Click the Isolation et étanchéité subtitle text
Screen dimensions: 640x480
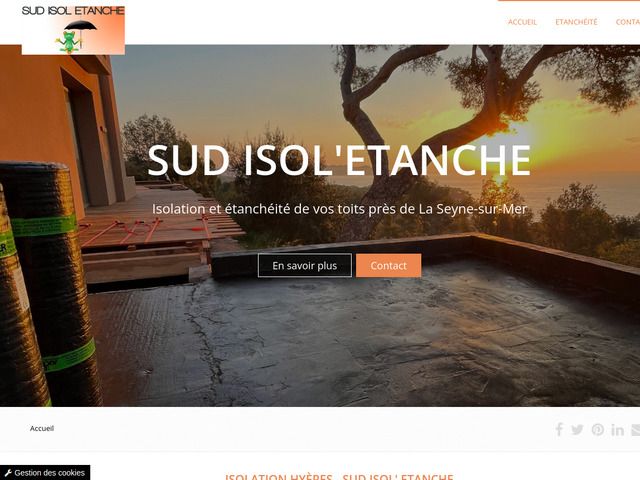point(339,209)
